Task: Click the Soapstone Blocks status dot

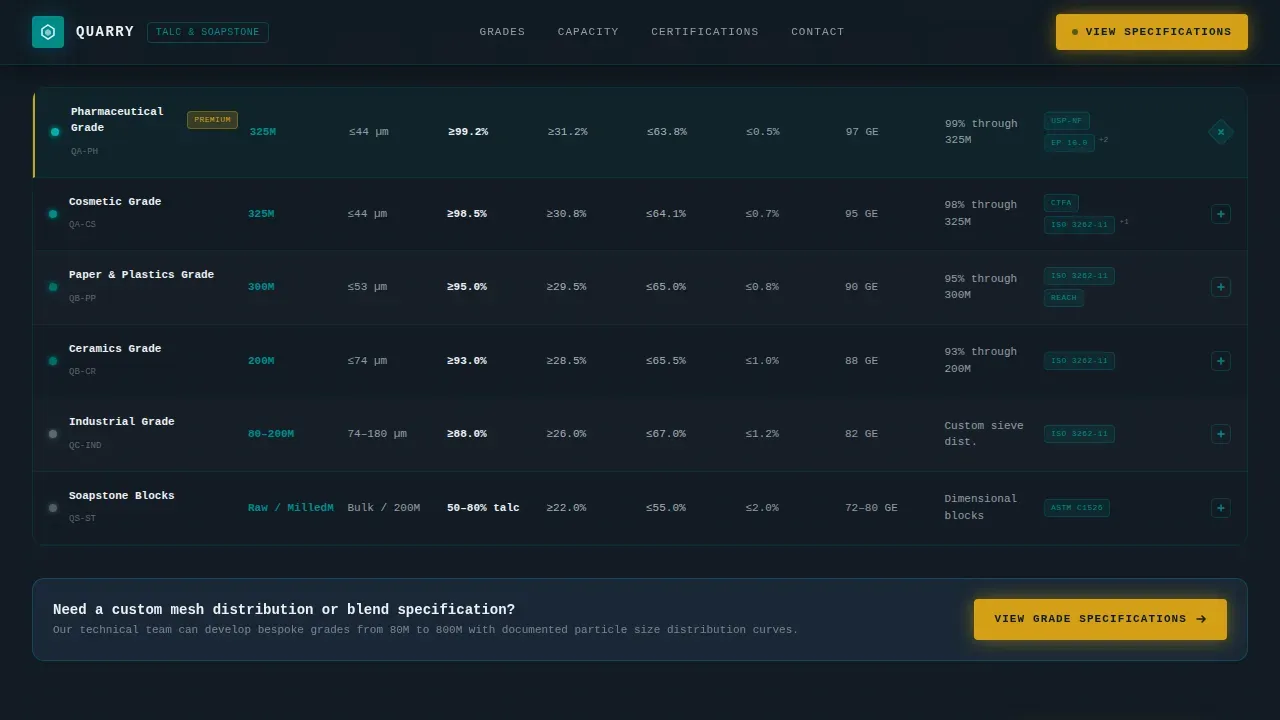Action: coord(53,508)
